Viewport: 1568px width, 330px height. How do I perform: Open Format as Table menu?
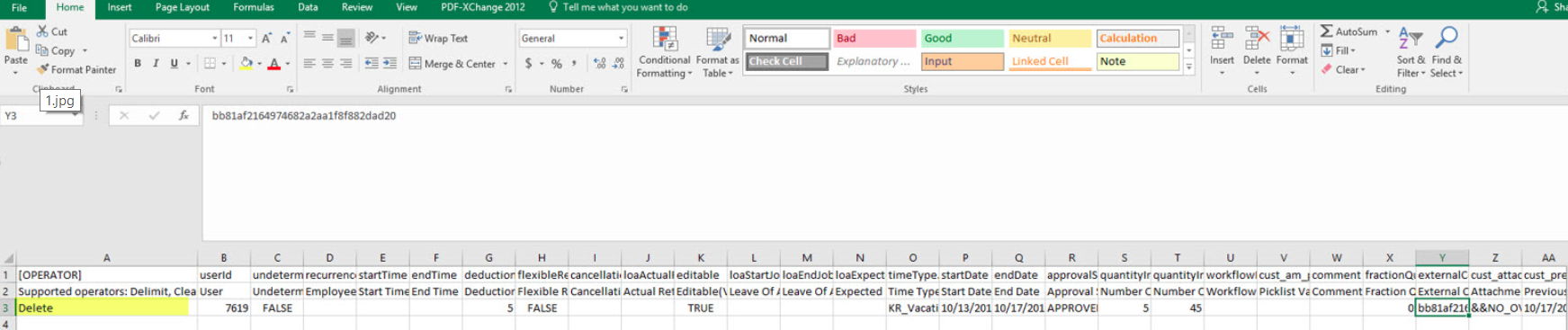tap(717, 52)
